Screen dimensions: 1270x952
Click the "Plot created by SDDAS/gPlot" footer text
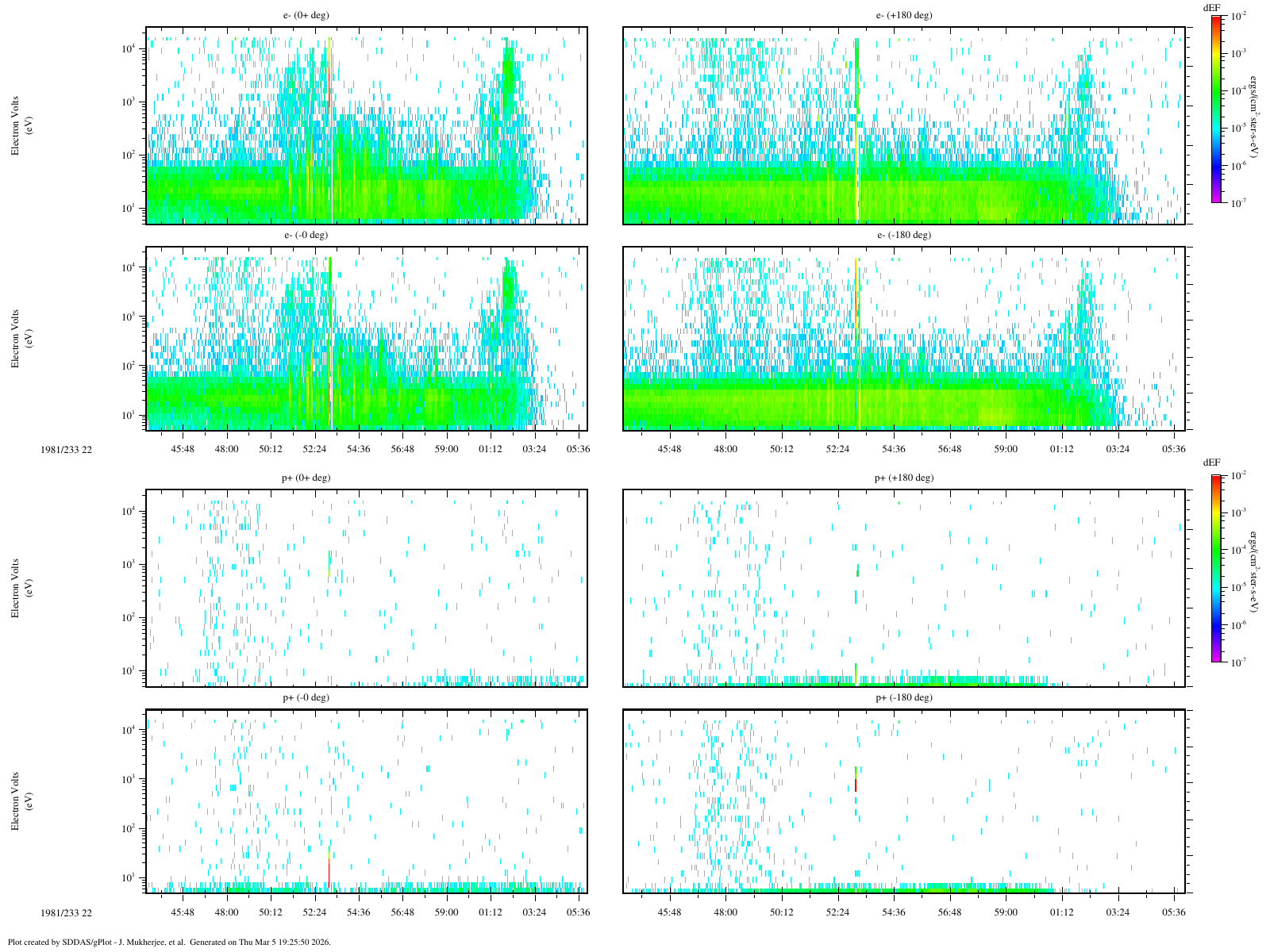click(x=169, y=942)
